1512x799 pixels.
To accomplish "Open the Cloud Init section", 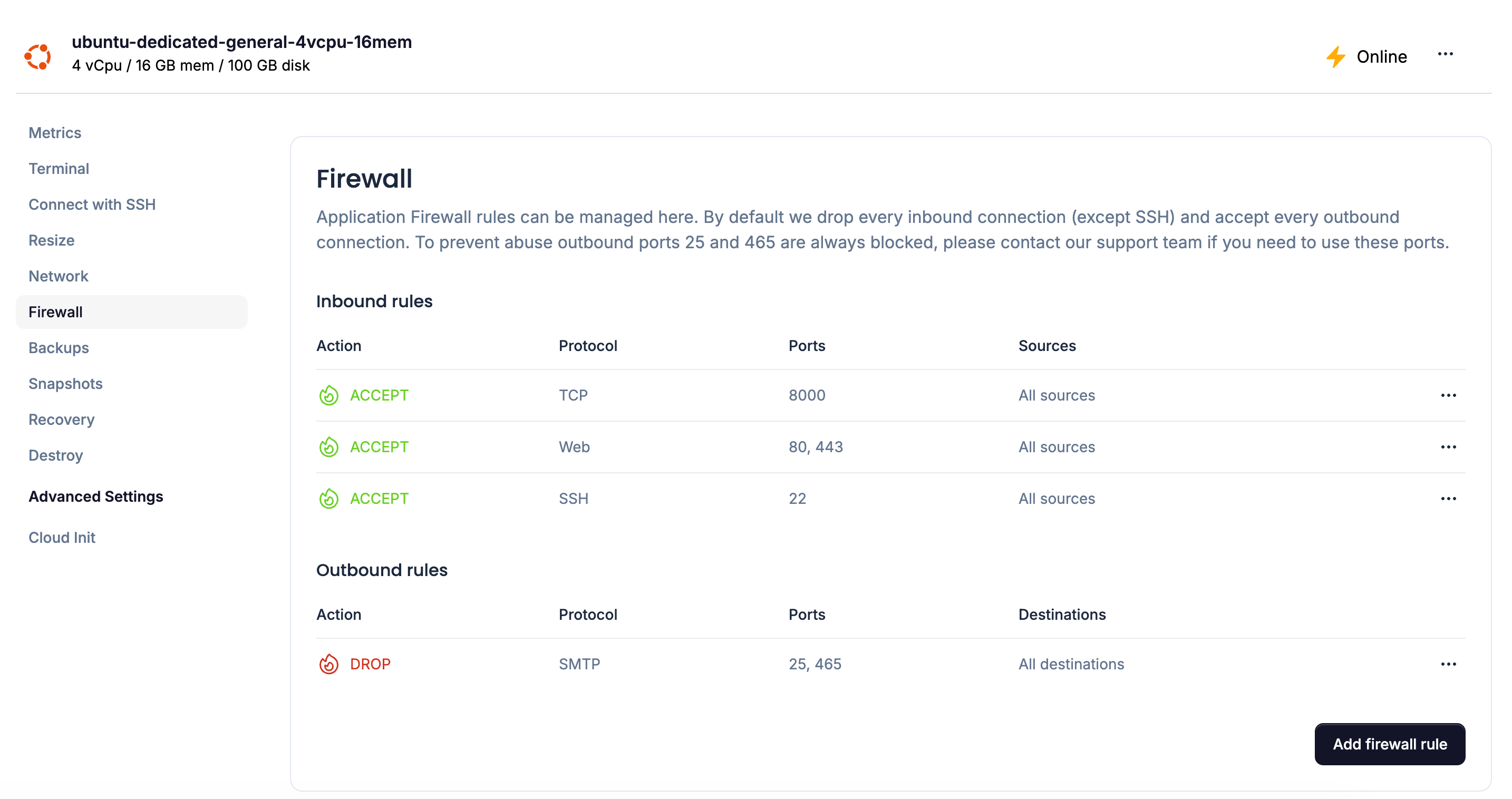I will coord(62,537).
